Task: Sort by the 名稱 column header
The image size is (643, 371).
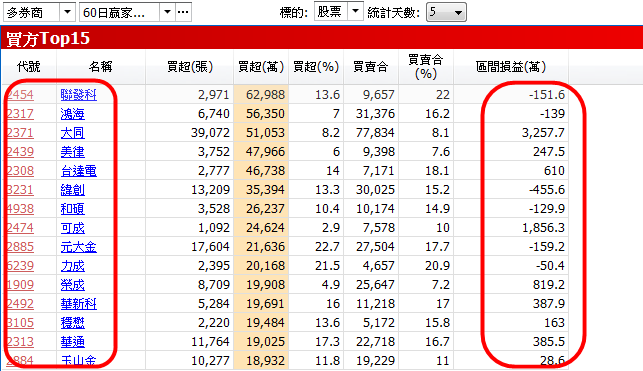Action: point(100,66)
